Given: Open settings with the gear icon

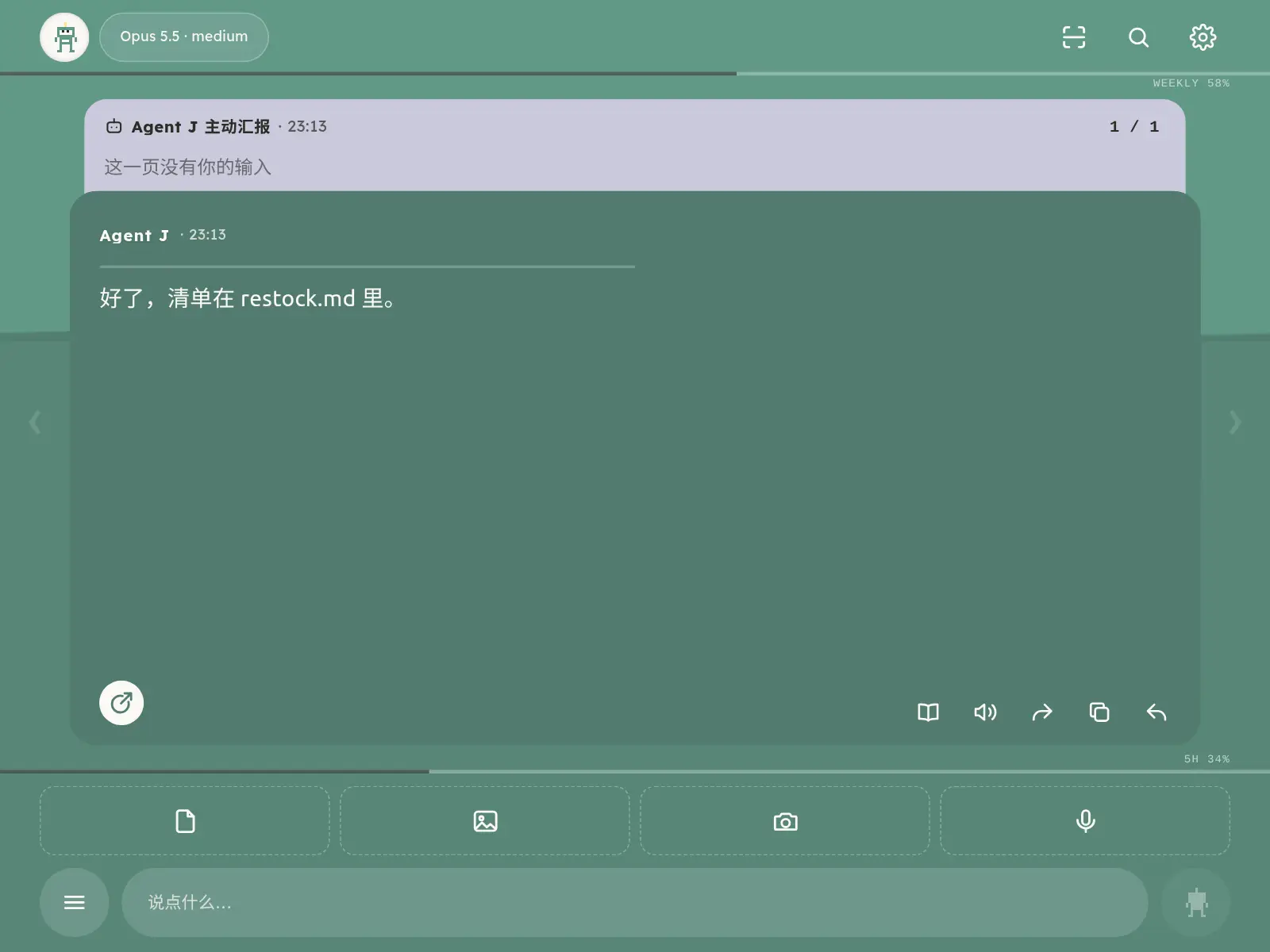Looking at the screenshot, I should click(x=1203, y=37).
